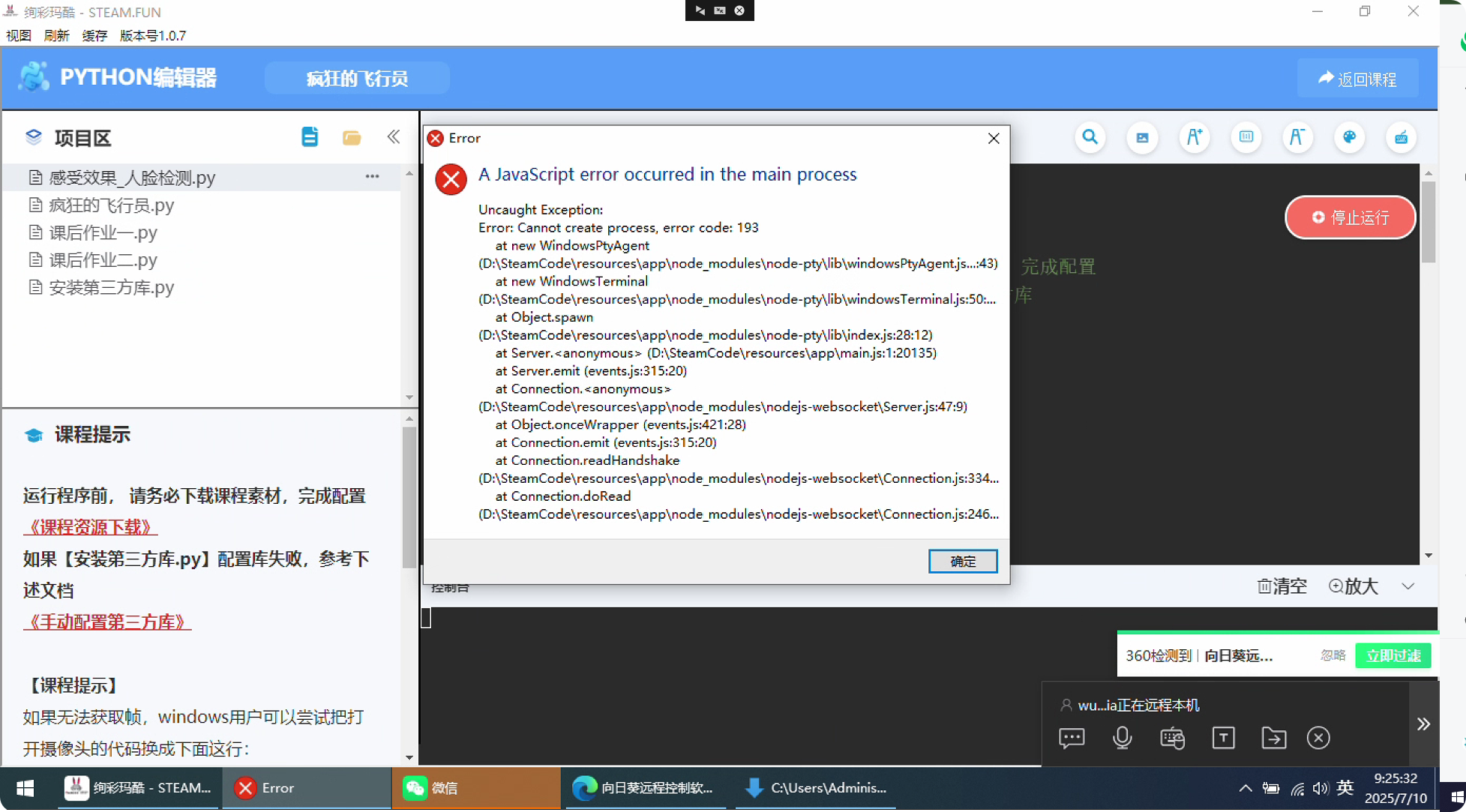Collapse the project panel with double chevron
1466x812 pixels.
coord(394,137)
